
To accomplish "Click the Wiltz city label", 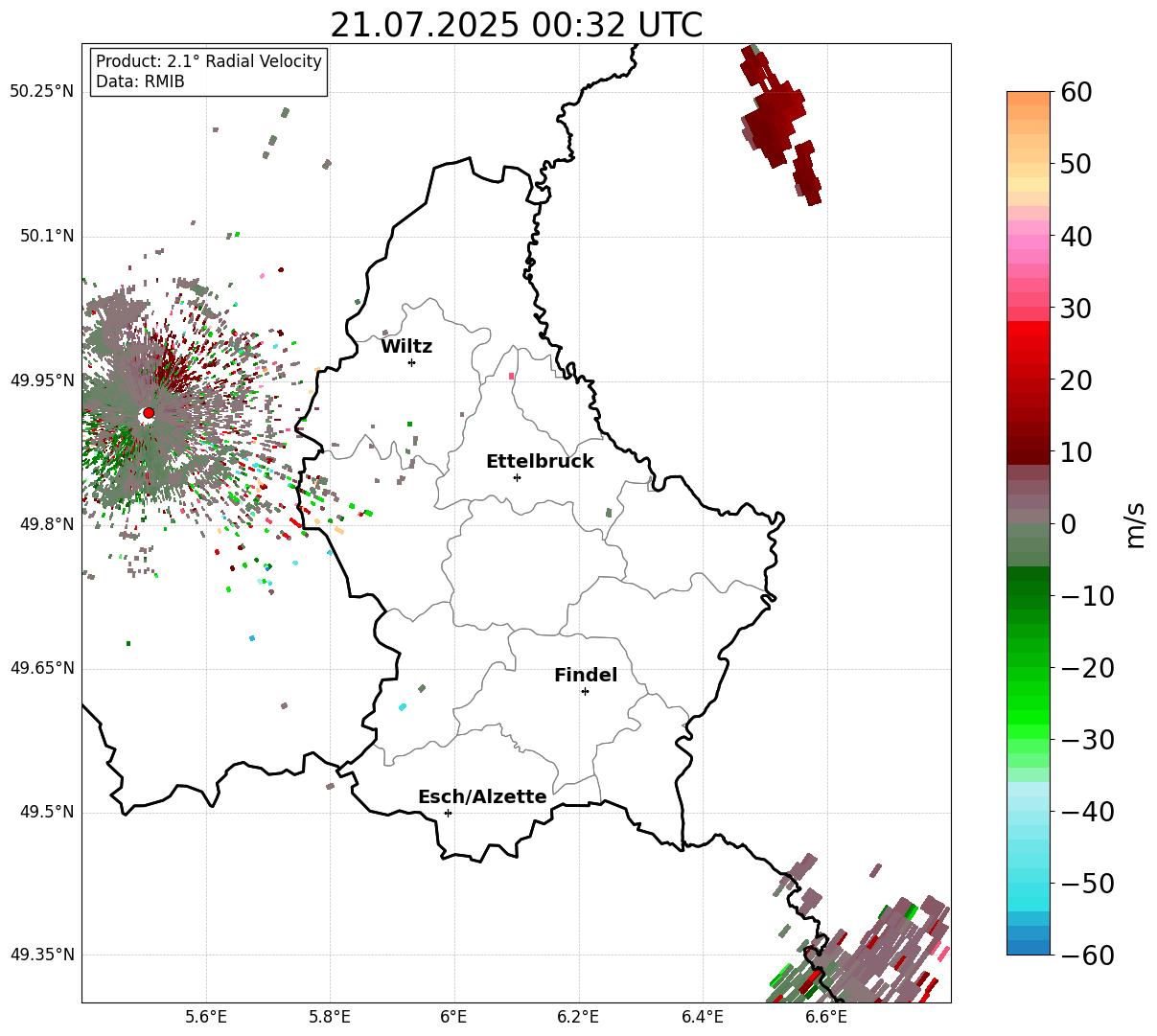I will (406, 347).
